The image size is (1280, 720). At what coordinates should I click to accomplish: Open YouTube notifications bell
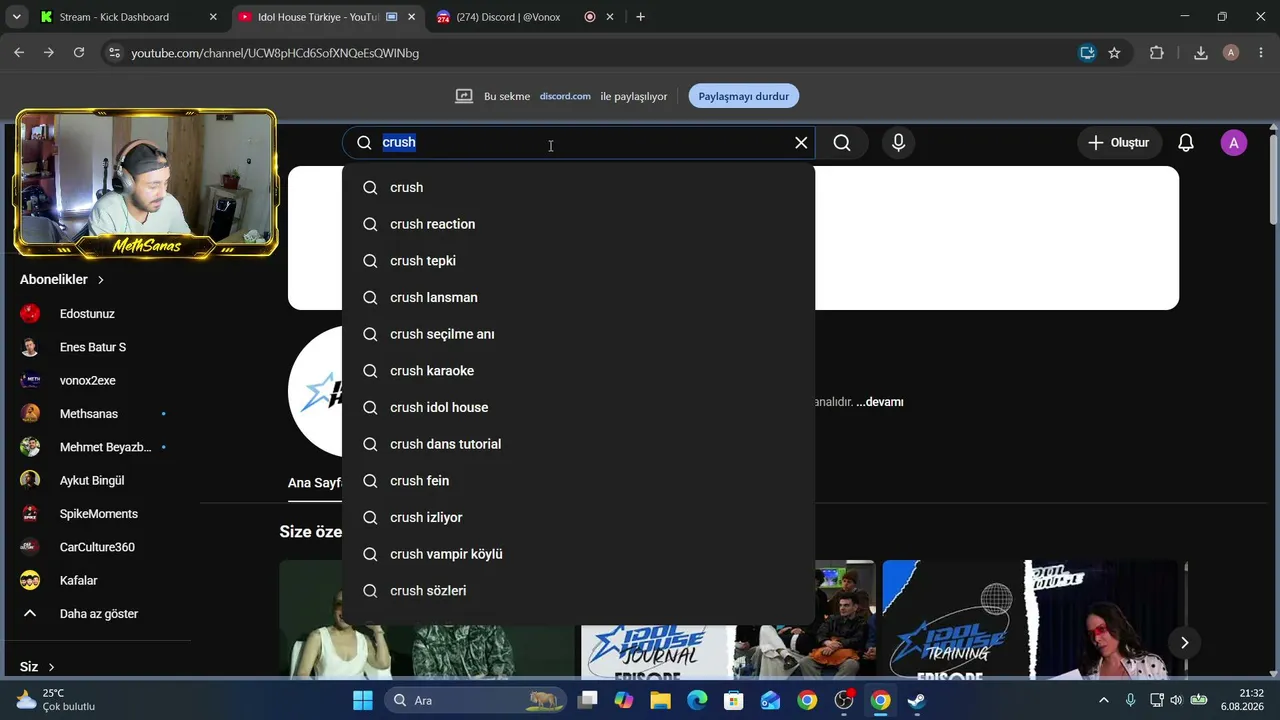(1186, 143)
